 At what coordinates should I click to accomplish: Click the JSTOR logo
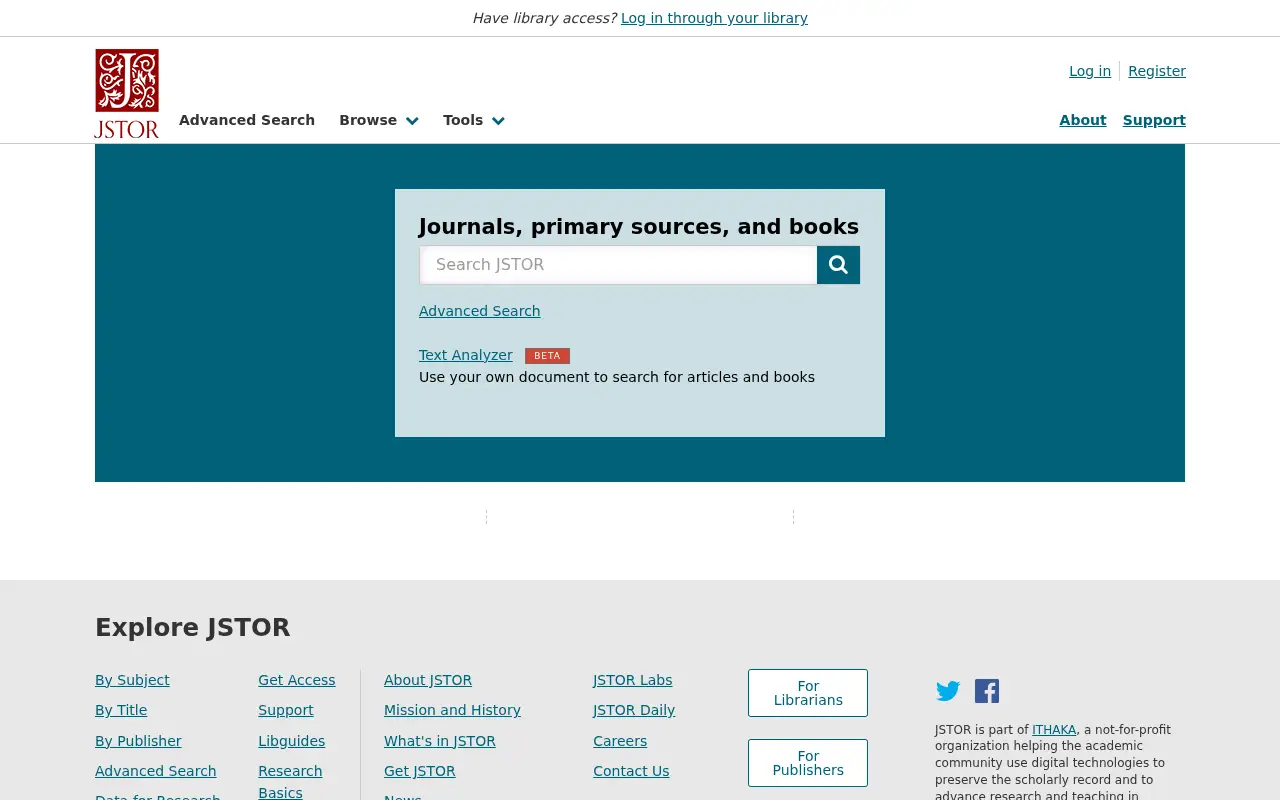(127, 93)
